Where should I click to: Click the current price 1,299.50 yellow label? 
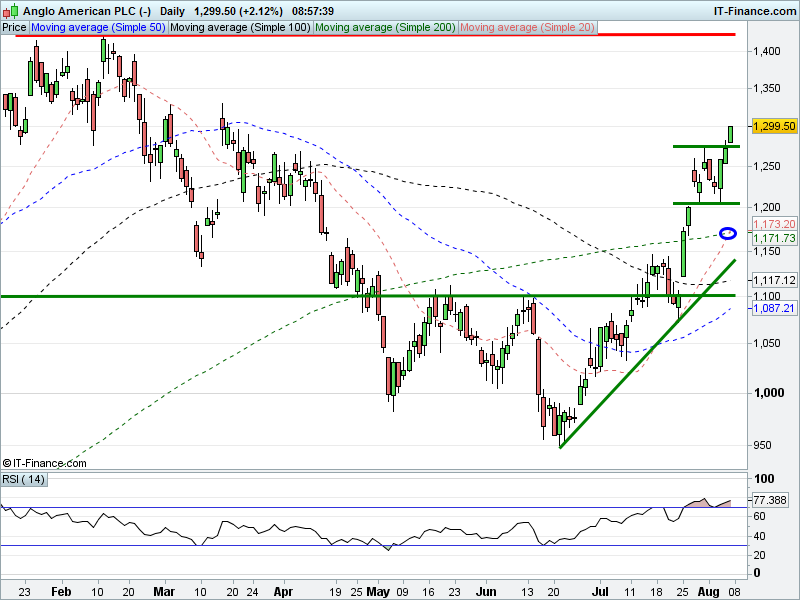pos(774,126)
